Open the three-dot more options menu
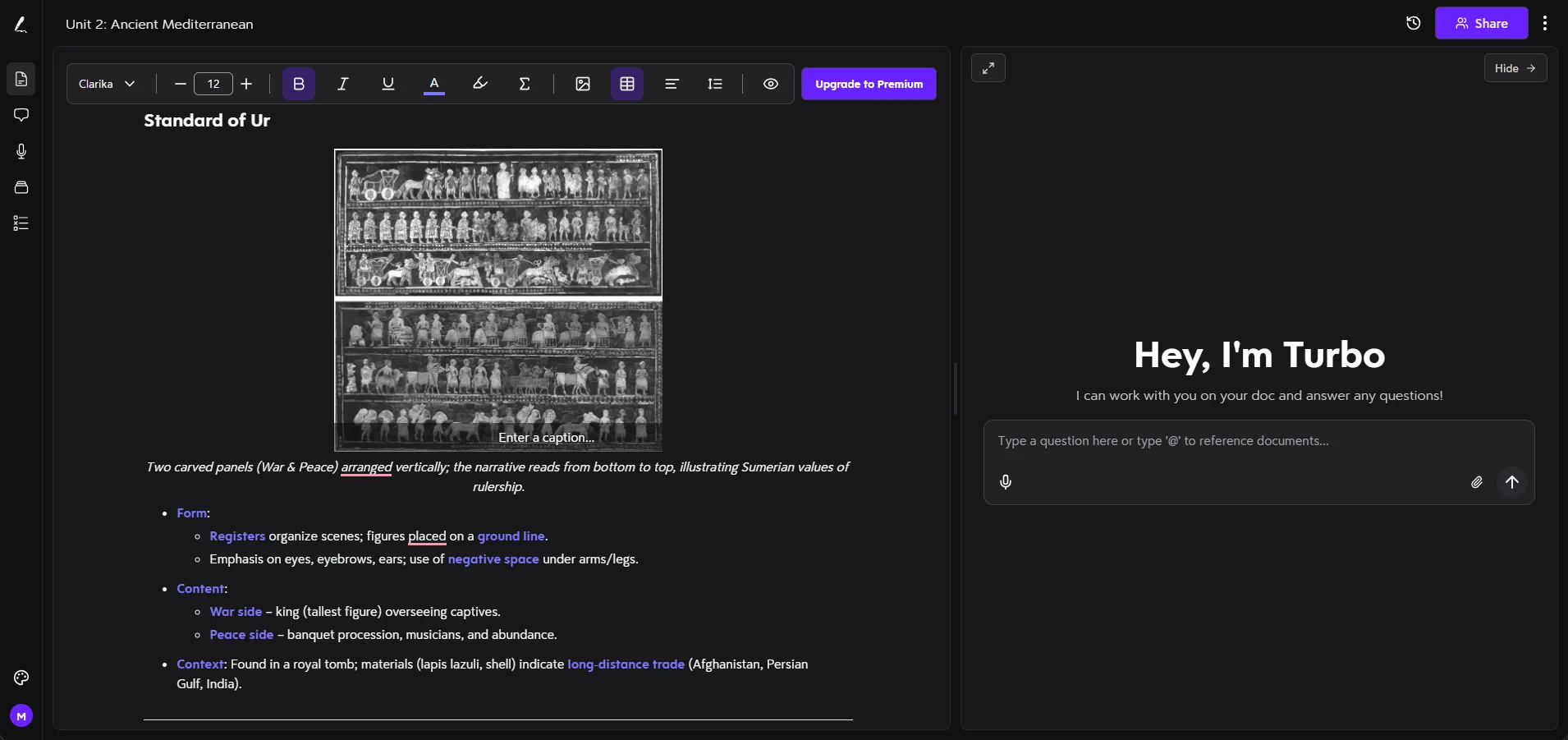This screenshot has width=1568, height=740. click(1545, 23)
